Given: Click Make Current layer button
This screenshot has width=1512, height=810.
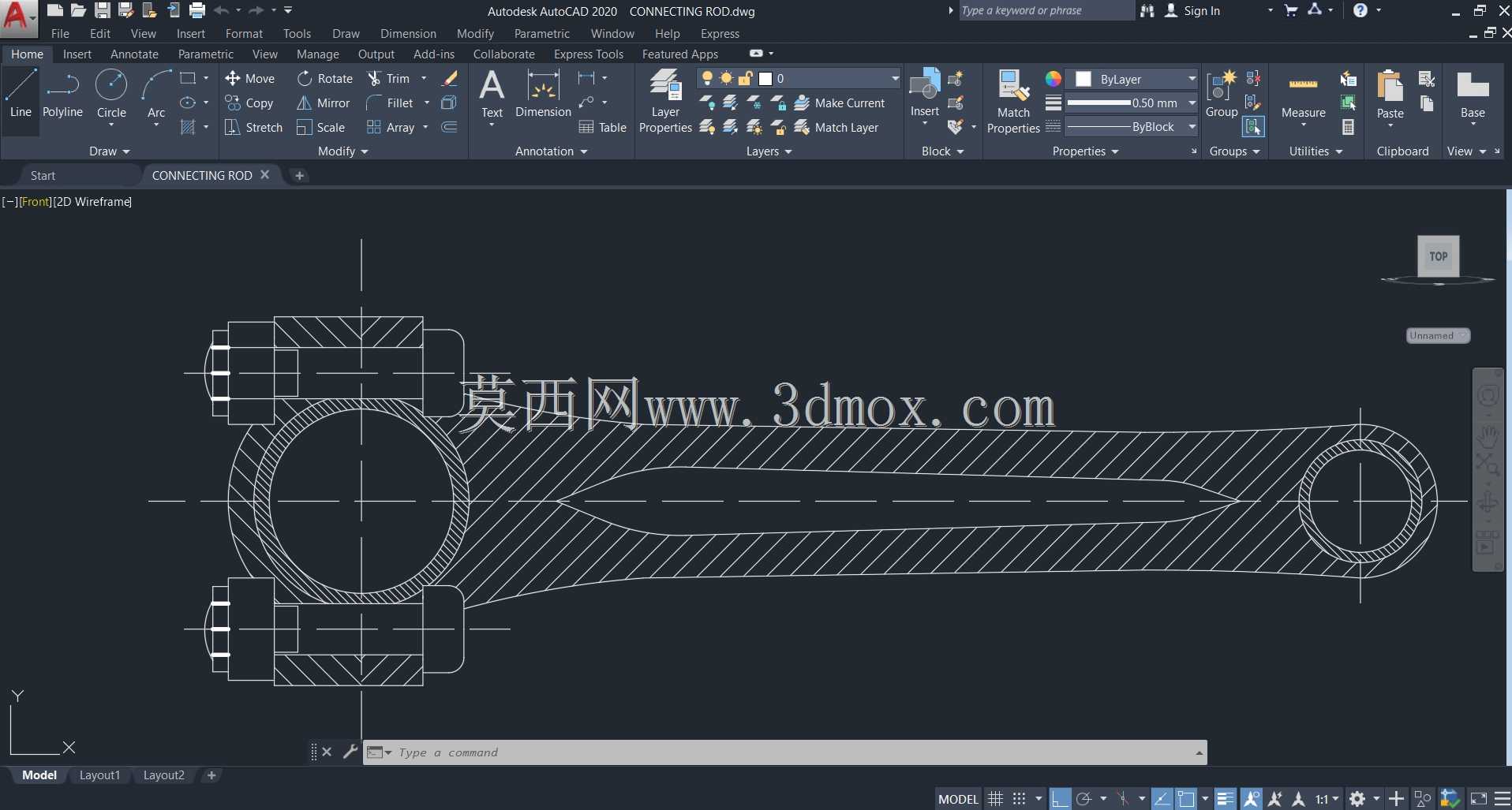Looking at the screenshot, I should click(840, 103).
